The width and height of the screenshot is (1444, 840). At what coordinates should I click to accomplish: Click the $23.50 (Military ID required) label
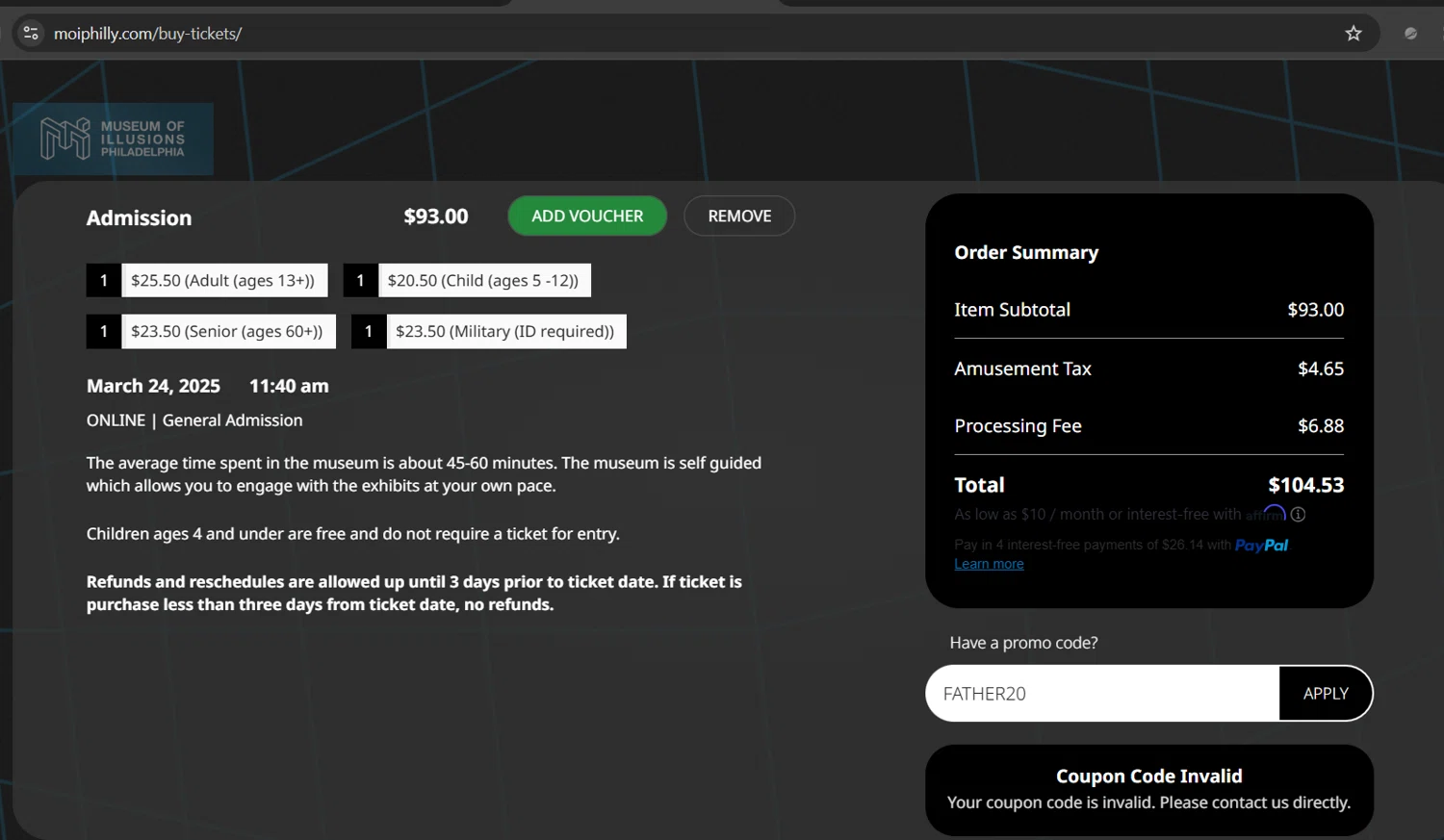pos(506,331)
